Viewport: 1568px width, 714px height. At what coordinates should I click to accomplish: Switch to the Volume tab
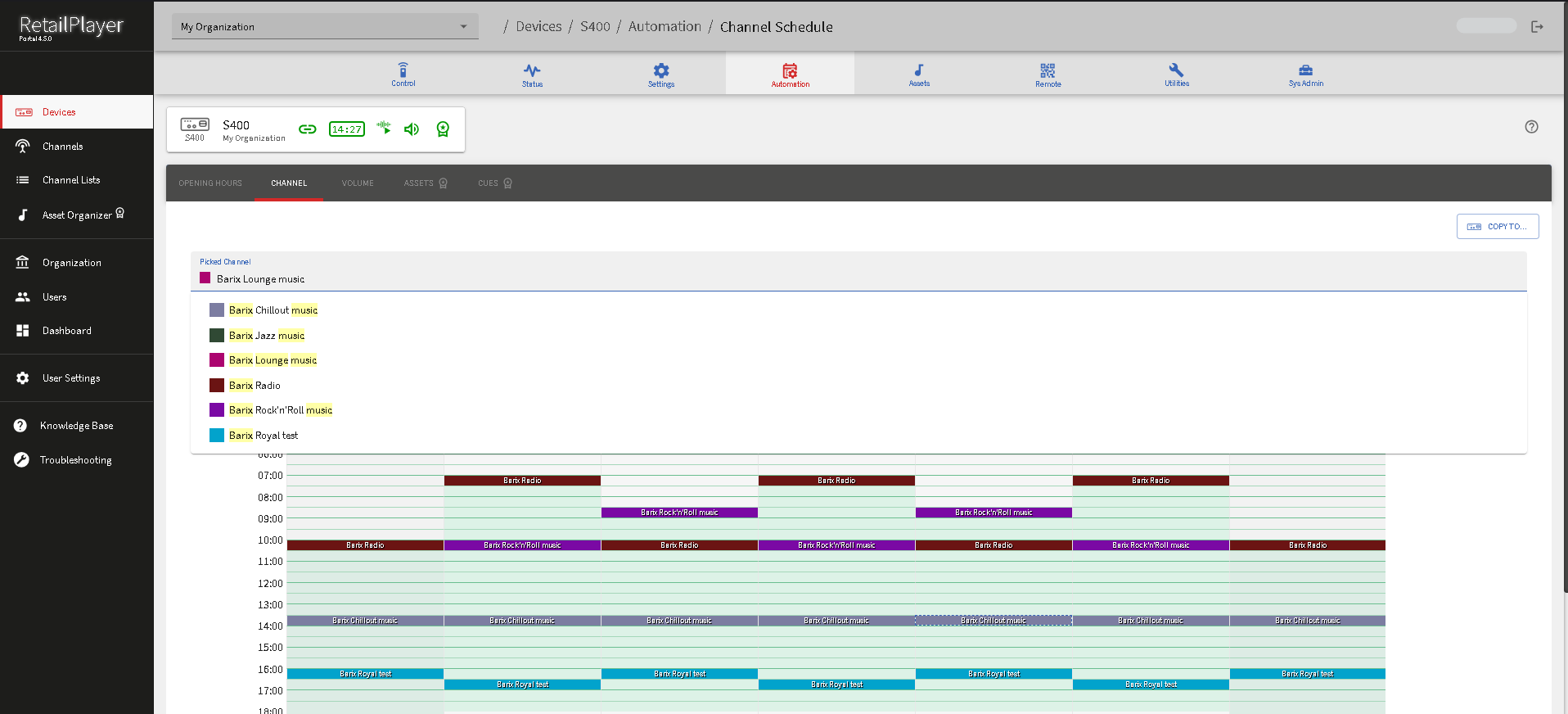pyautogui.click(x=358, y=183)
